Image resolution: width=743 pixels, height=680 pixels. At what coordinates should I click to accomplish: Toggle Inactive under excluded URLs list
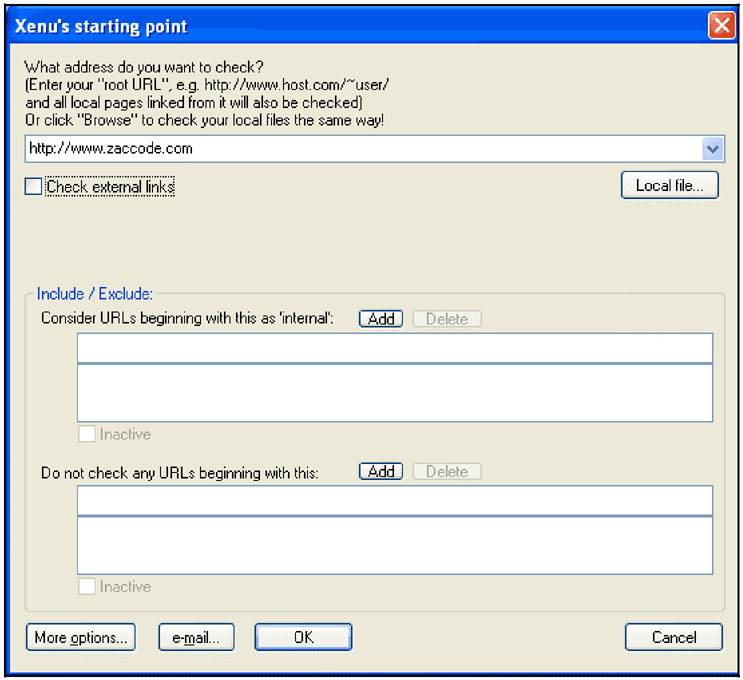click(x=87, y=587)
